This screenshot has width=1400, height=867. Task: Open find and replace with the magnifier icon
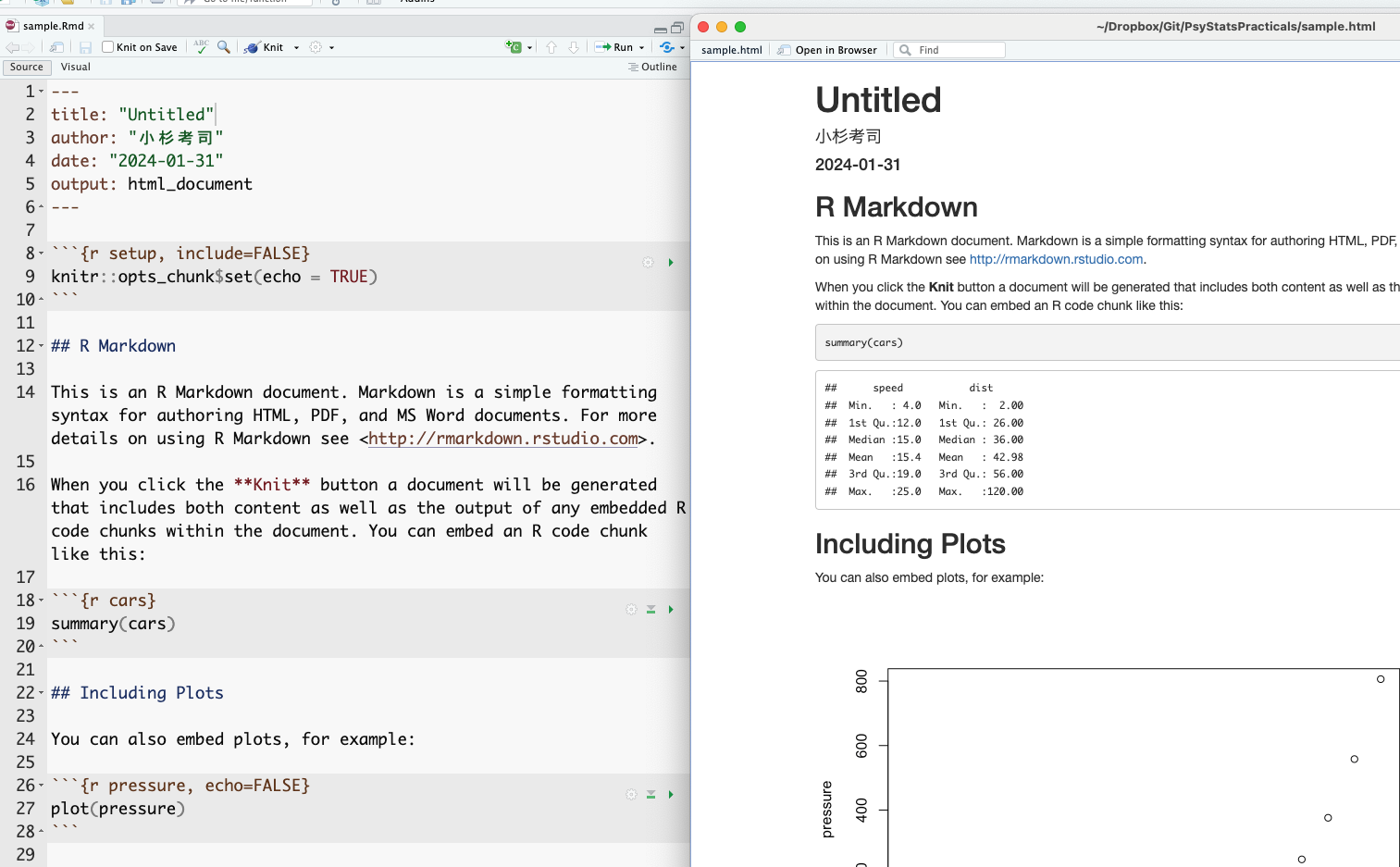[x=224, y=46]
